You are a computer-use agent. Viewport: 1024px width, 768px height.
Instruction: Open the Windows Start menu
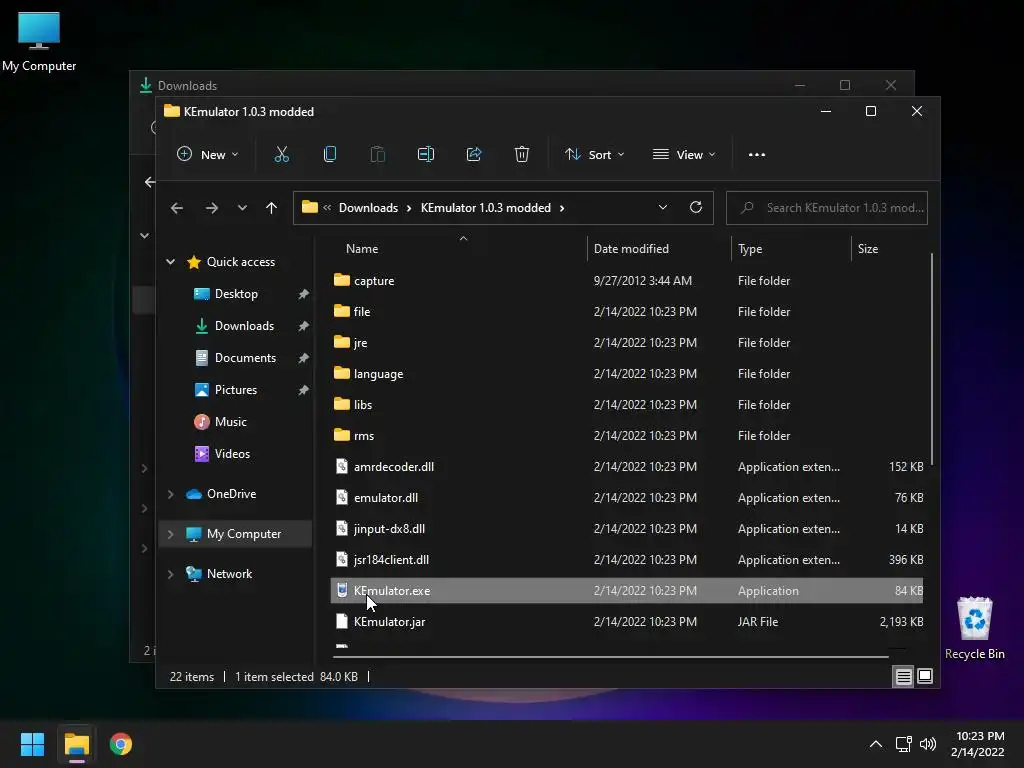tap(32, 744)
